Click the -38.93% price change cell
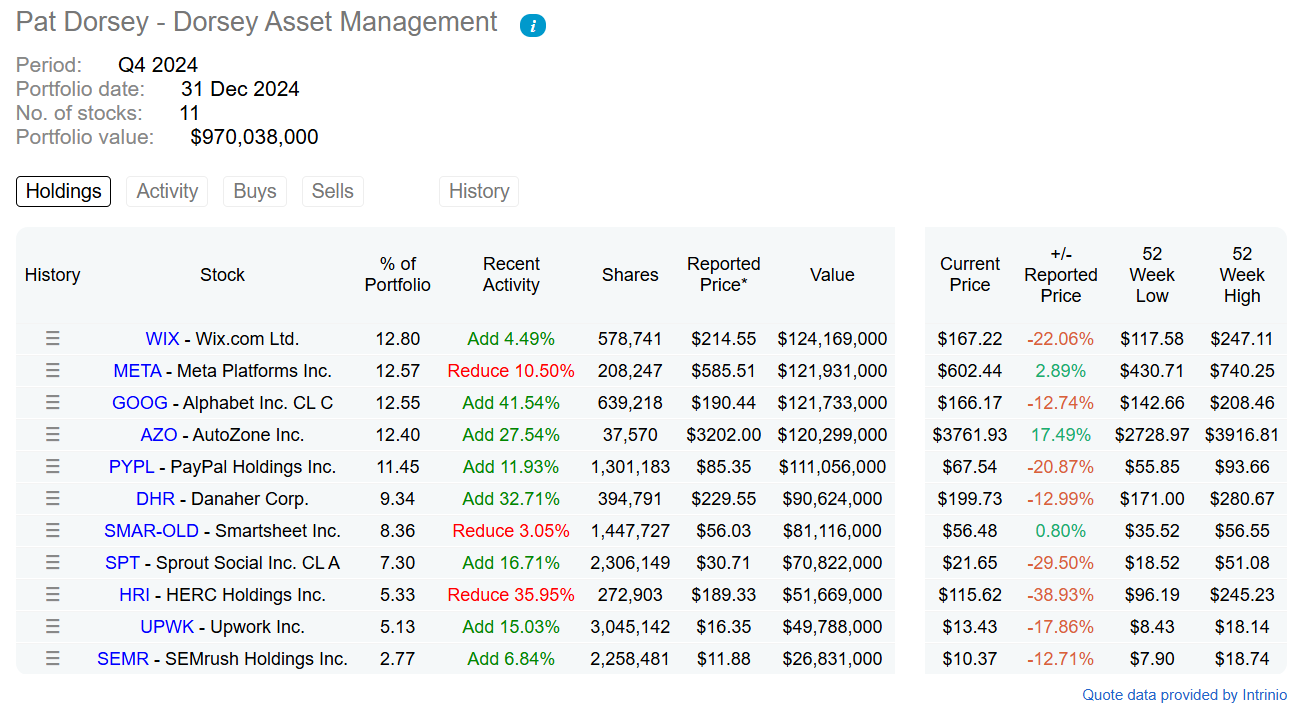Image resolution: width=1296 pixels, height=710 pixels. (1061, 595)
